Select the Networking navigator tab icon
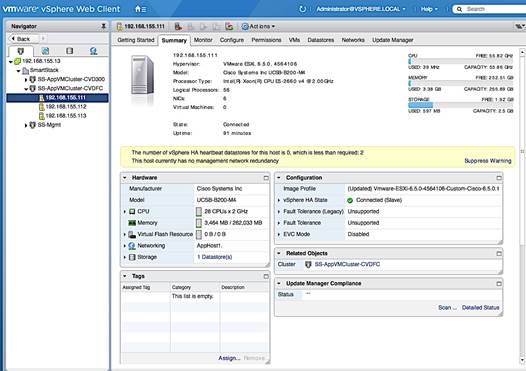This screenshot has height=371, width=526. (94, 51)
